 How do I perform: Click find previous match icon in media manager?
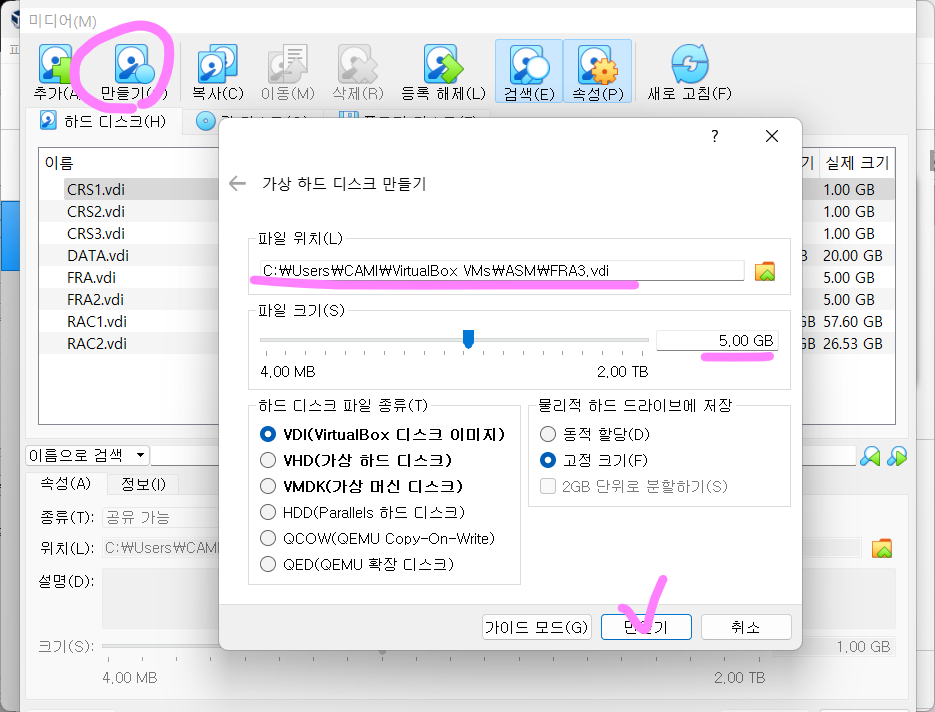(870, 457)
